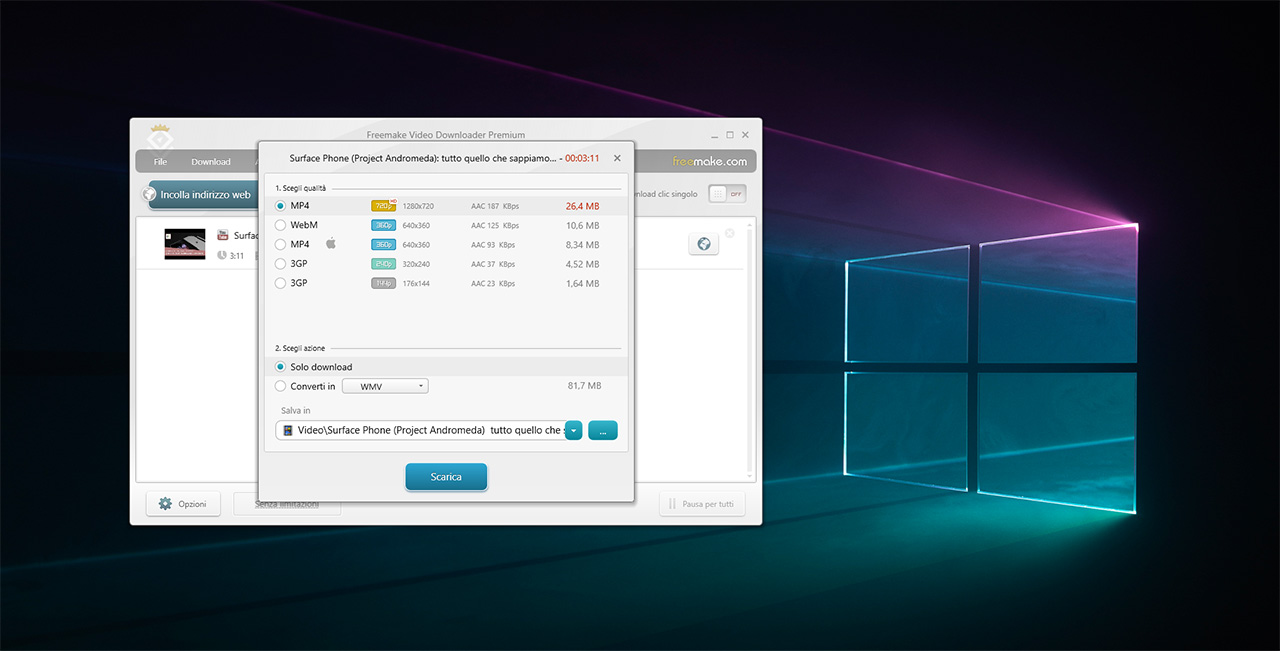Screen dimensions: 1280x651
Task: Select the 3GP 144p quality option
Action: pyautogui.click(x=281, y=283)
